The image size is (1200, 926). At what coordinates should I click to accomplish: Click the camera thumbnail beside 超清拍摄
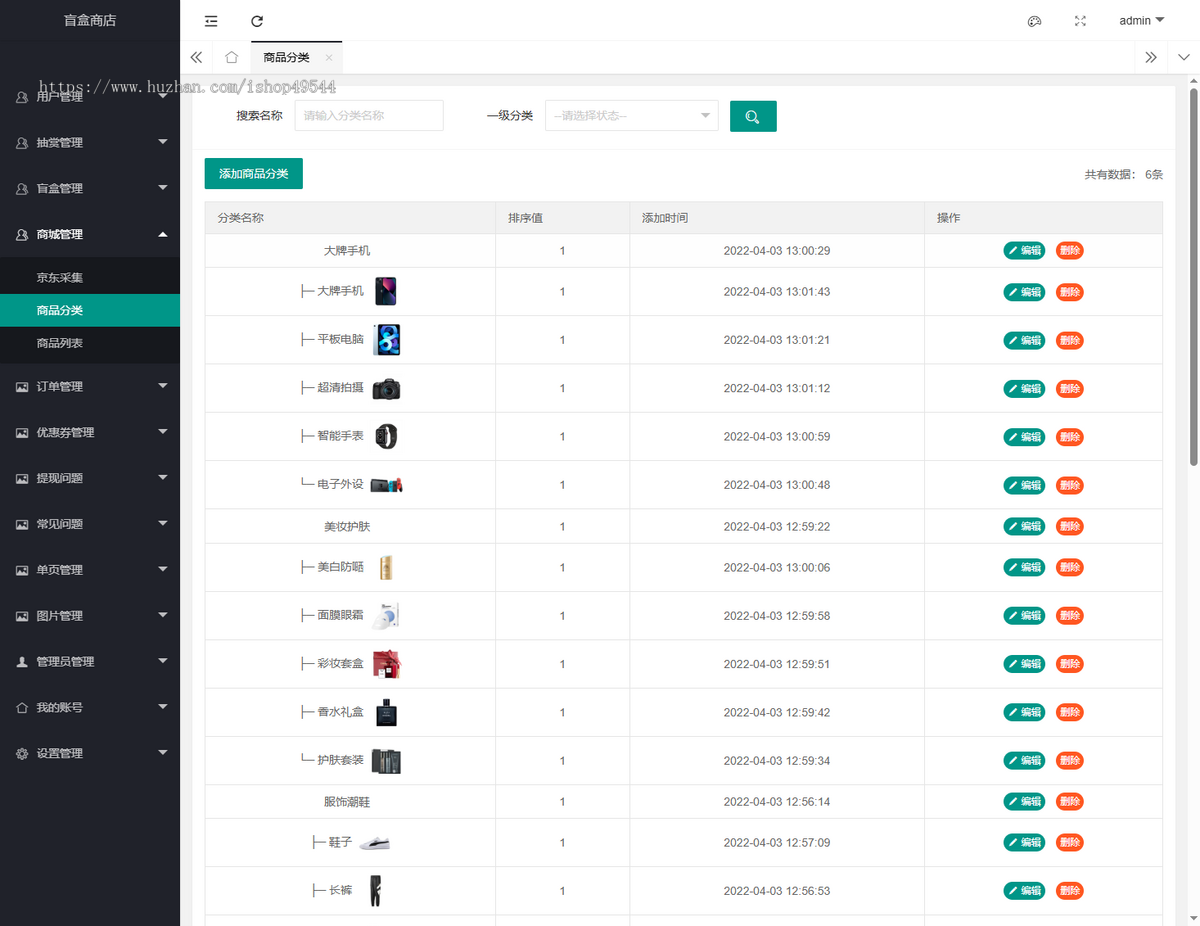pos(387,389)
